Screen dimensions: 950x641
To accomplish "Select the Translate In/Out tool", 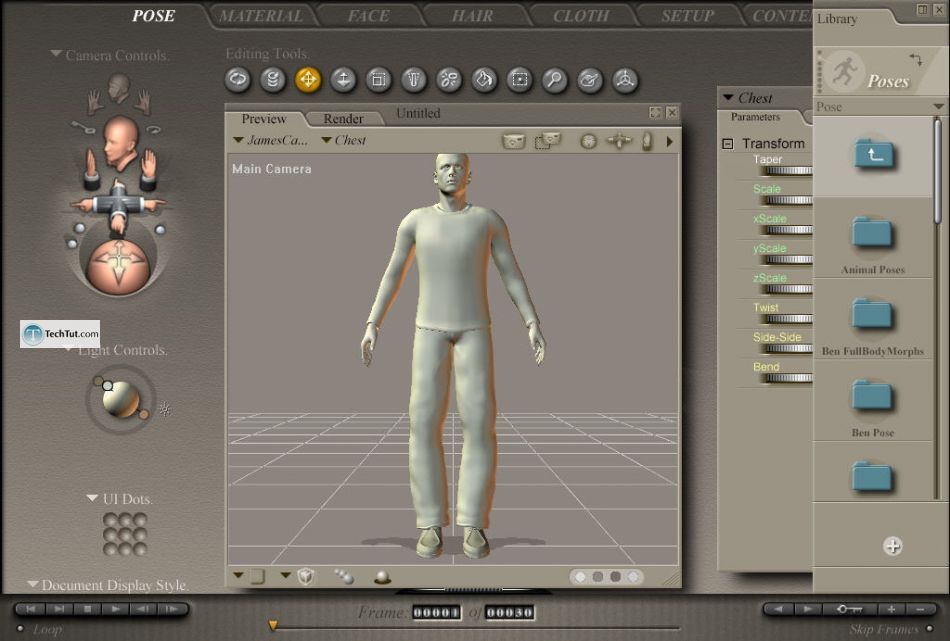I will (x=343, y=80).
